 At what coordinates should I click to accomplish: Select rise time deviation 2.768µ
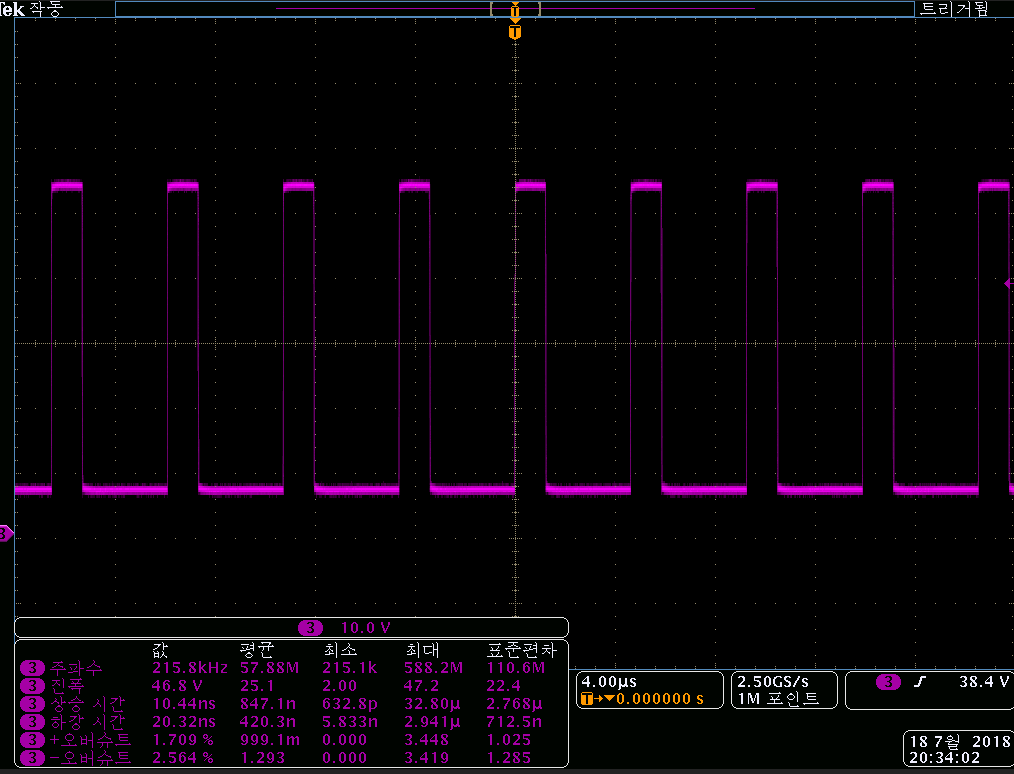tap(515, 704)
